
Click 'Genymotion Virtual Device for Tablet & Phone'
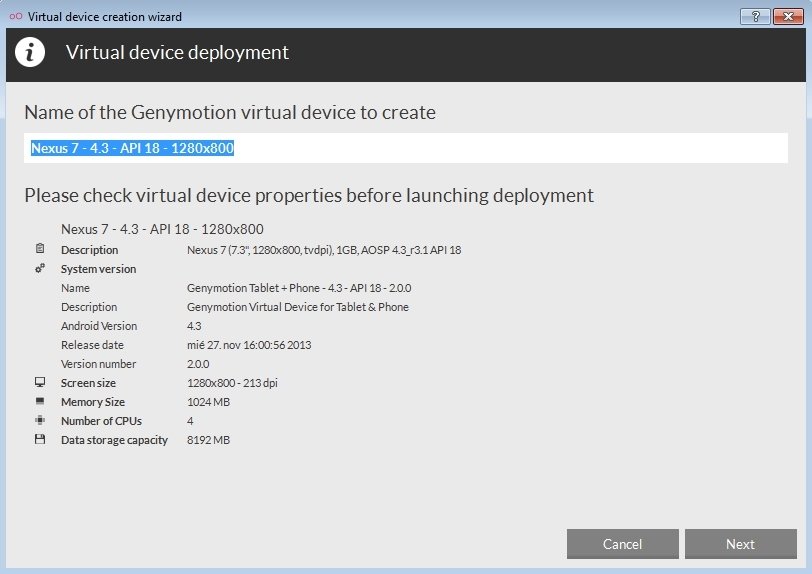(x=298, y=307)
